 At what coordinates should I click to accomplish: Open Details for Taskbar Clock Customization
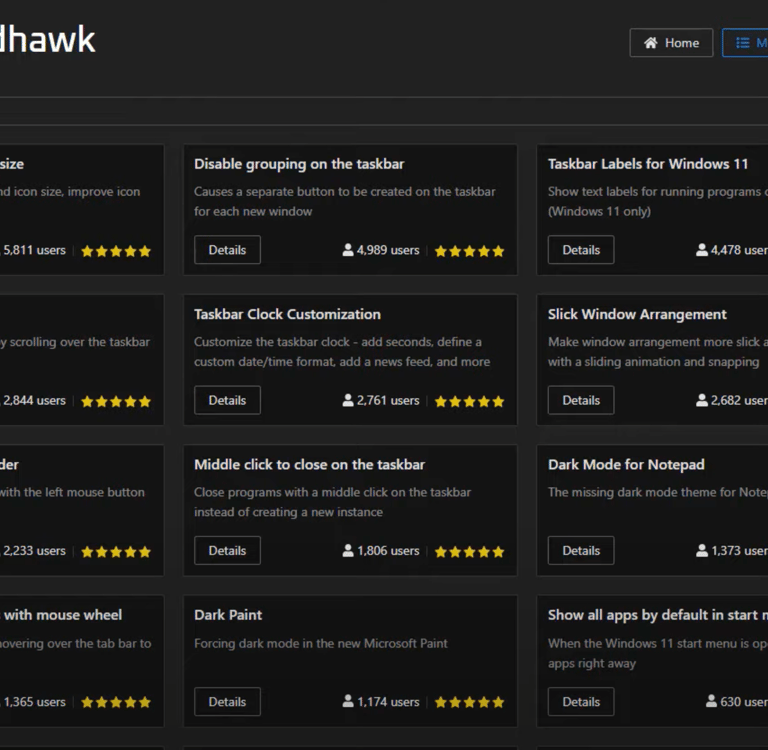227,400
